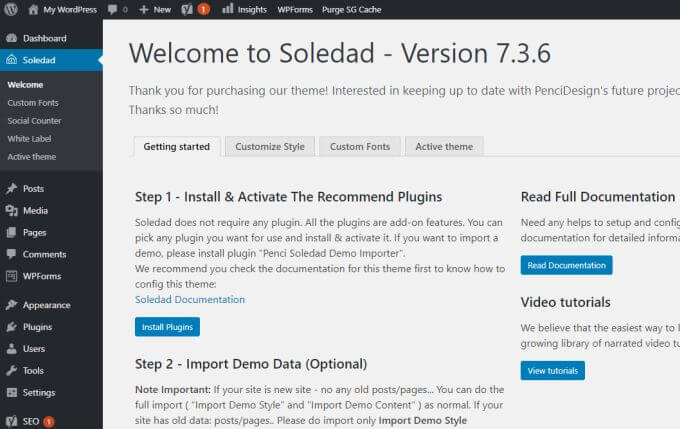Click the Posts pushpin icon in sidebar
Image resolution: width=680 pixels, height=429 pixels.
click(x=11, y=188)
